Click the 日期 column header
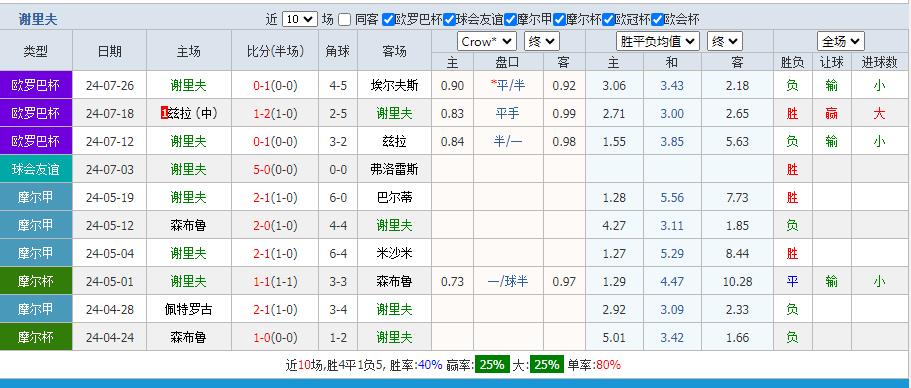Screen dimensions: 911x388 (x=109, y=51)
